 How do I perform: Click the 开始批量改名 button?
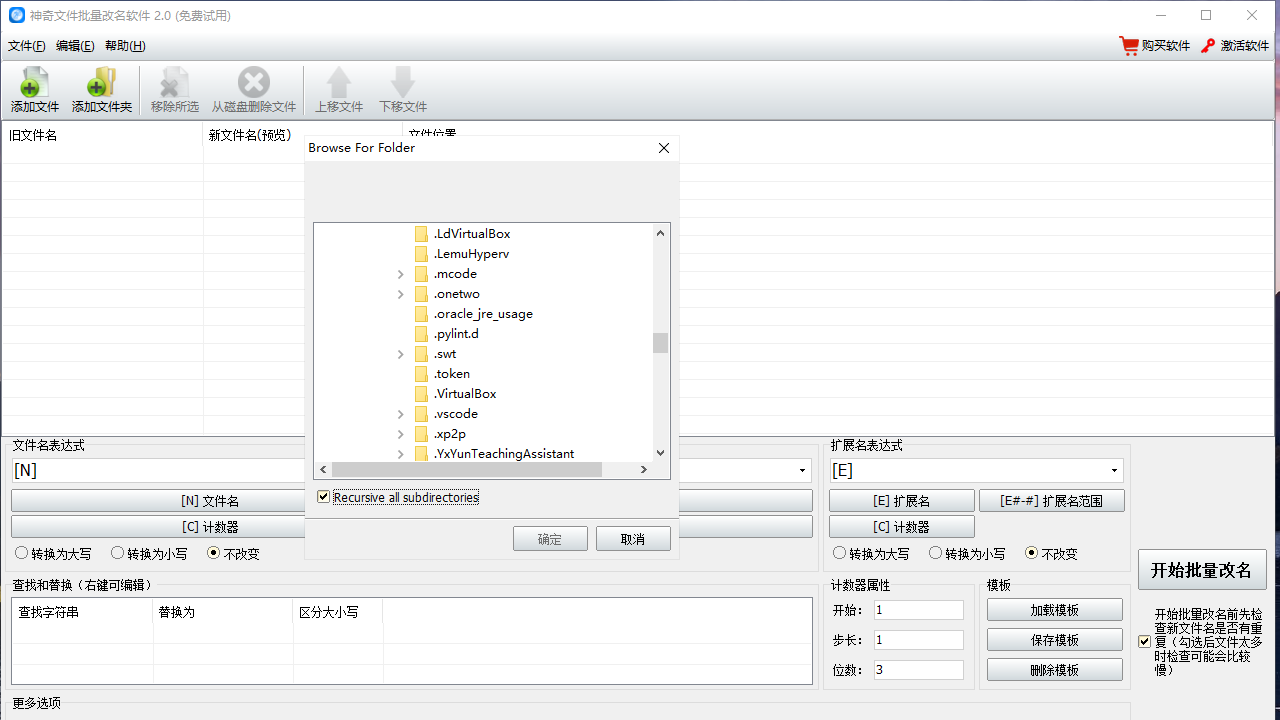[1201, 570]
